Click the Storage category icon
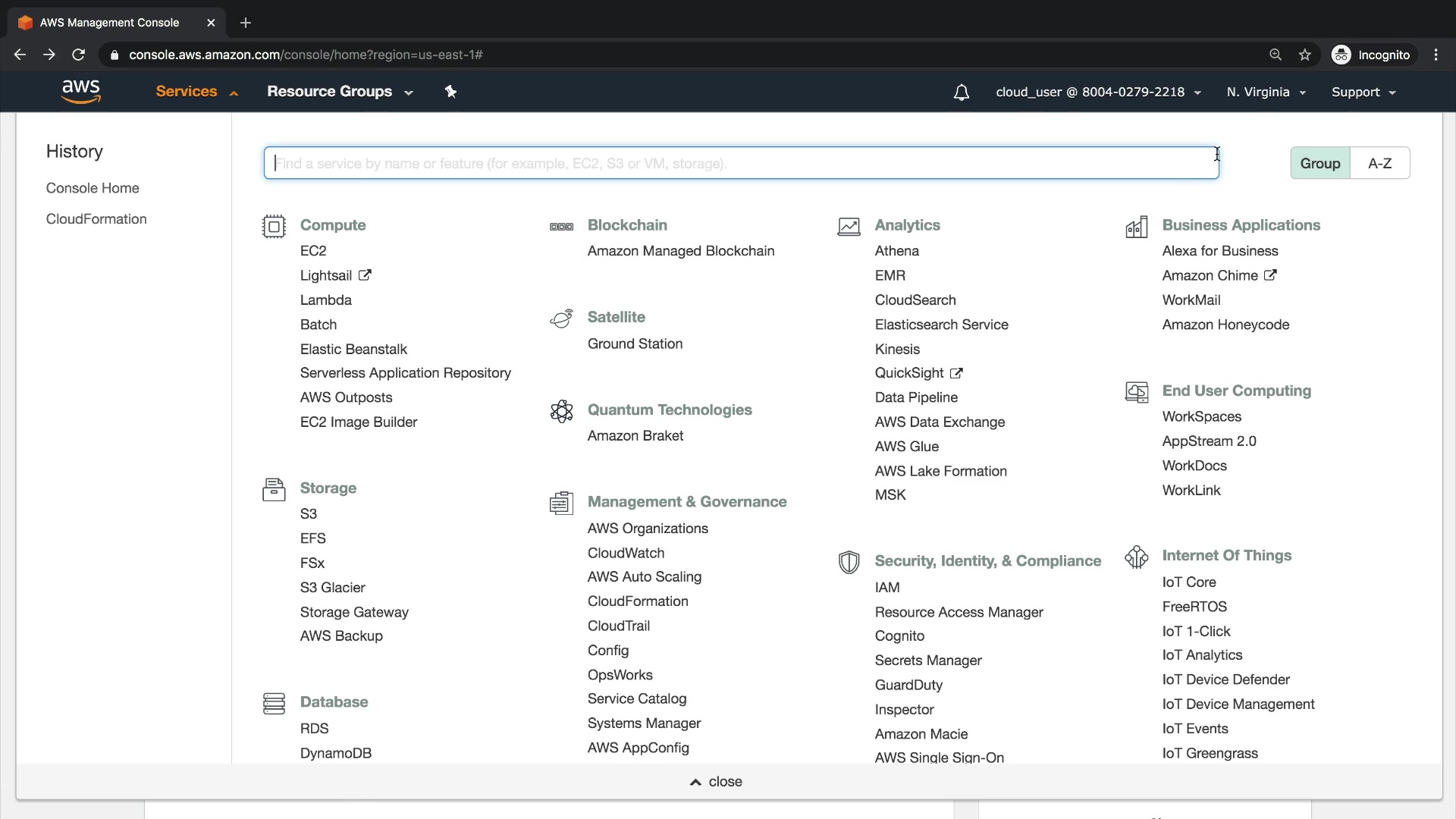 pos(274,490)
